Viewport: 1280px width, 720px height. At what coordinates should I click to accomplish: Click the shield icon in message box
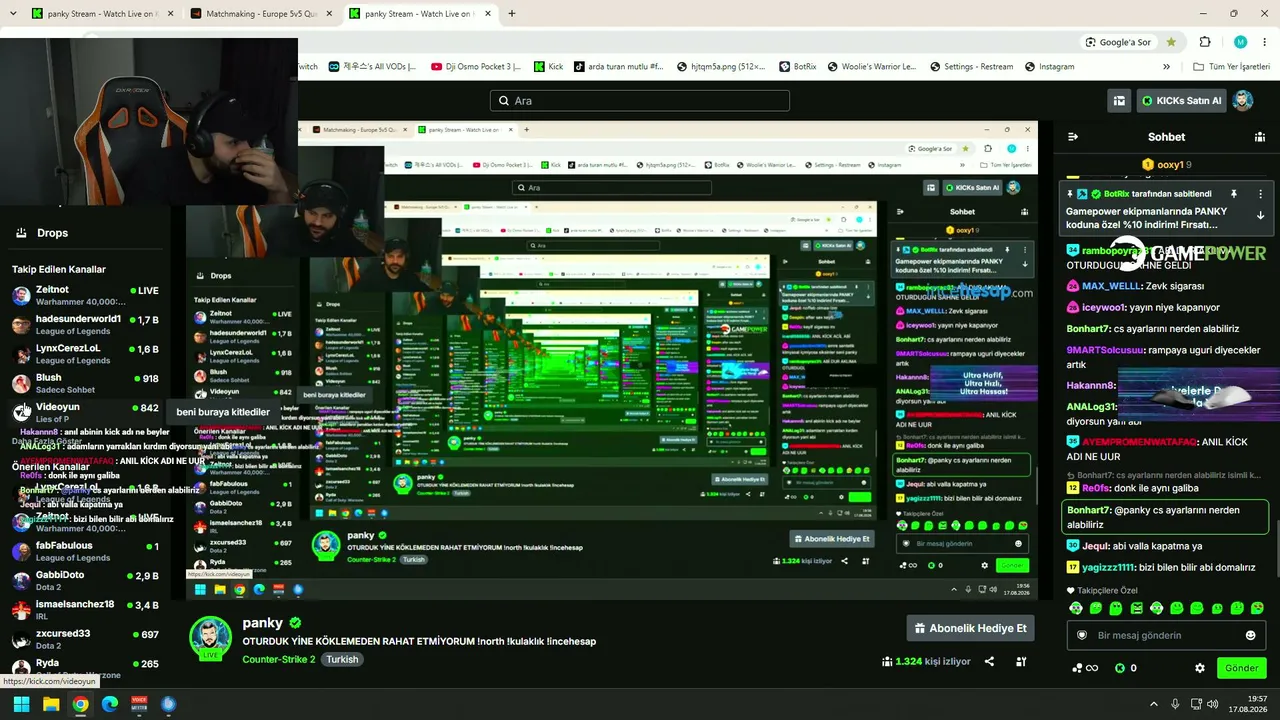pos(1081,635)
